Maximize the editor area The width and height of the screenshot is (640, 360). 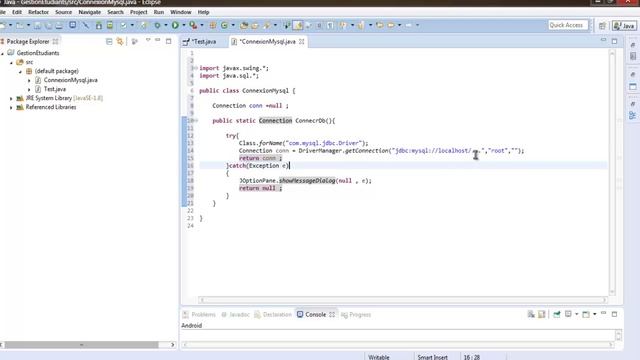click(614, 41)
